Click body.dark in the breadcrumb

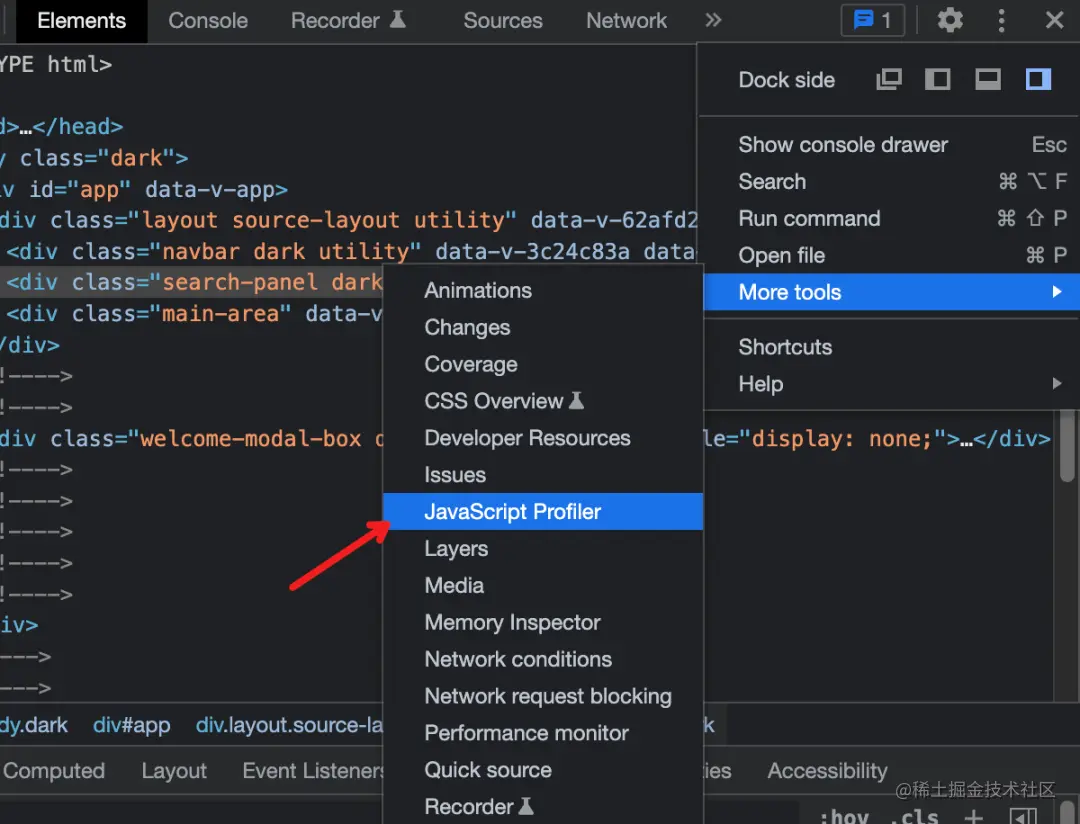pos(34,725)
